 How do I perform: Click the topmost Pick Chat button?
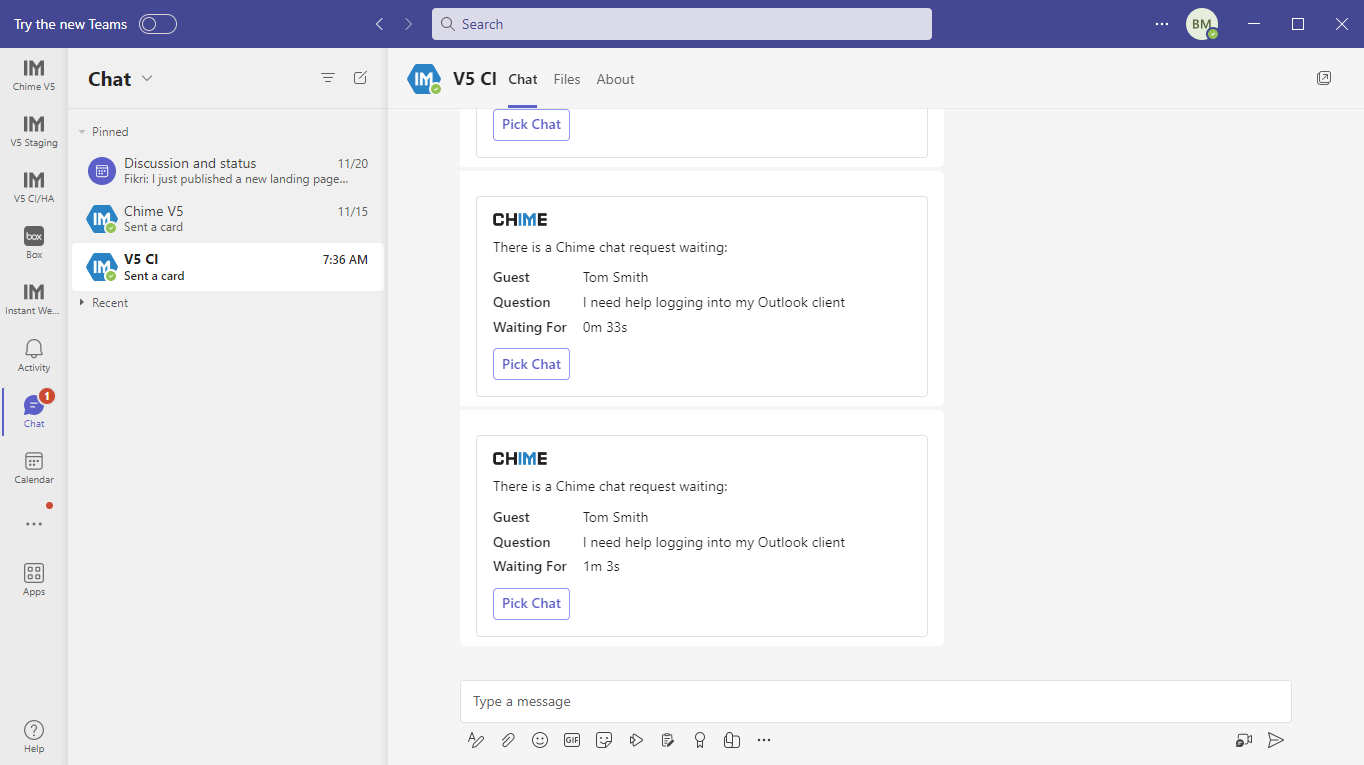[x=531, y=124]
